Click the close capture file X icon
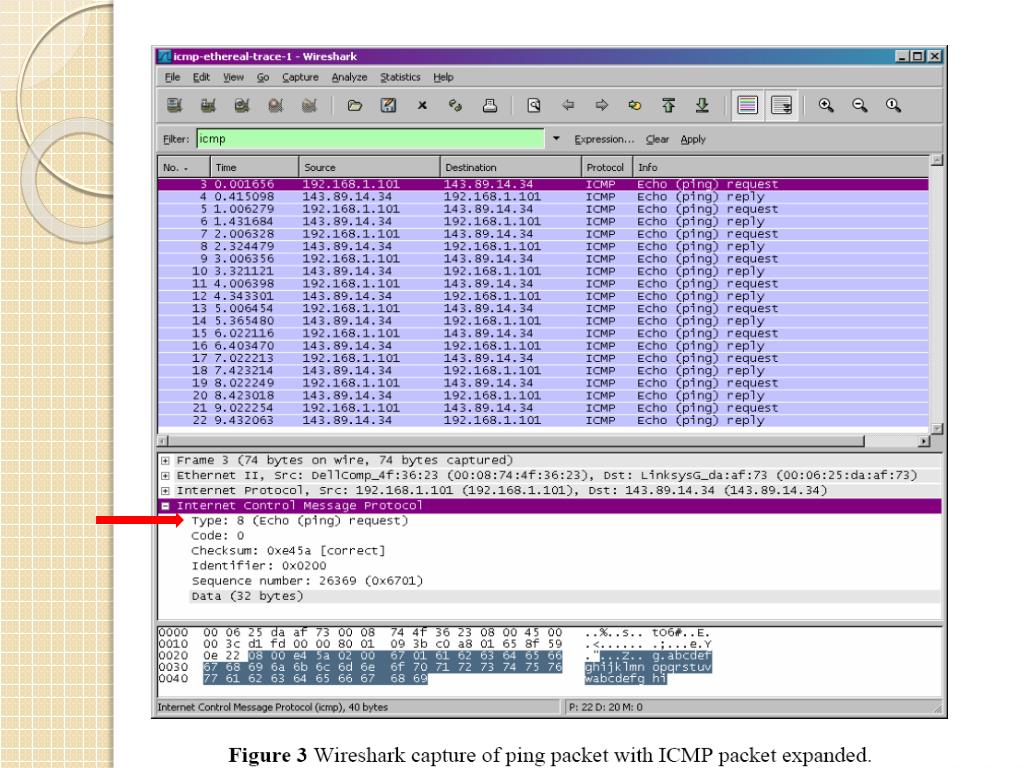The height and width of the screenshot is (768, 1024). coord(423,105)
